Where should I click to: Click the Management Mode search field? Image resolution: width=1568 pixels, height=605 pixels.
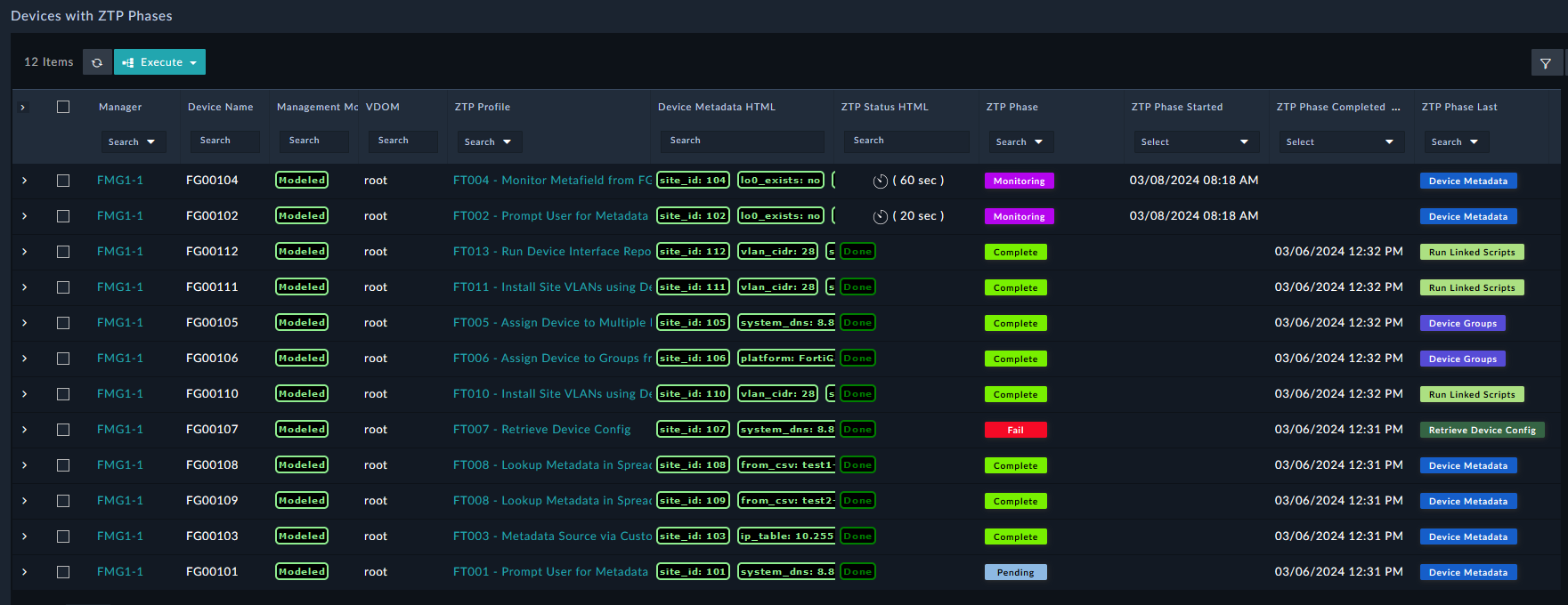[313, 141]
